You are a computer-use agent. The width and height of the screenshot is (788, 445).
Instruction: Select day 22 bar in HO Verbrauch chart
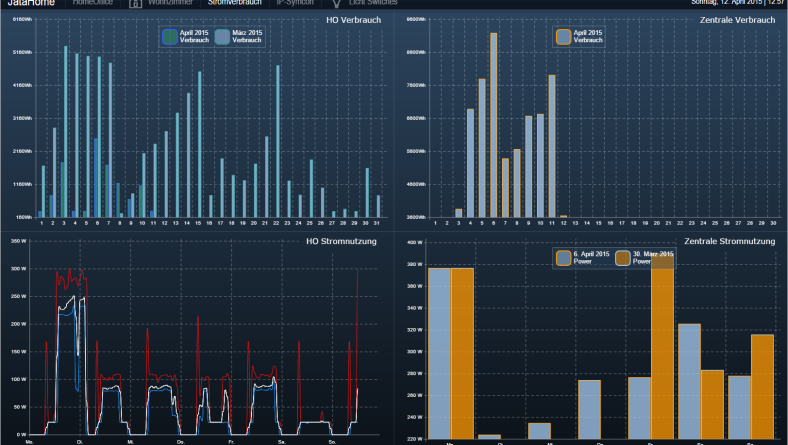[278, 141]
